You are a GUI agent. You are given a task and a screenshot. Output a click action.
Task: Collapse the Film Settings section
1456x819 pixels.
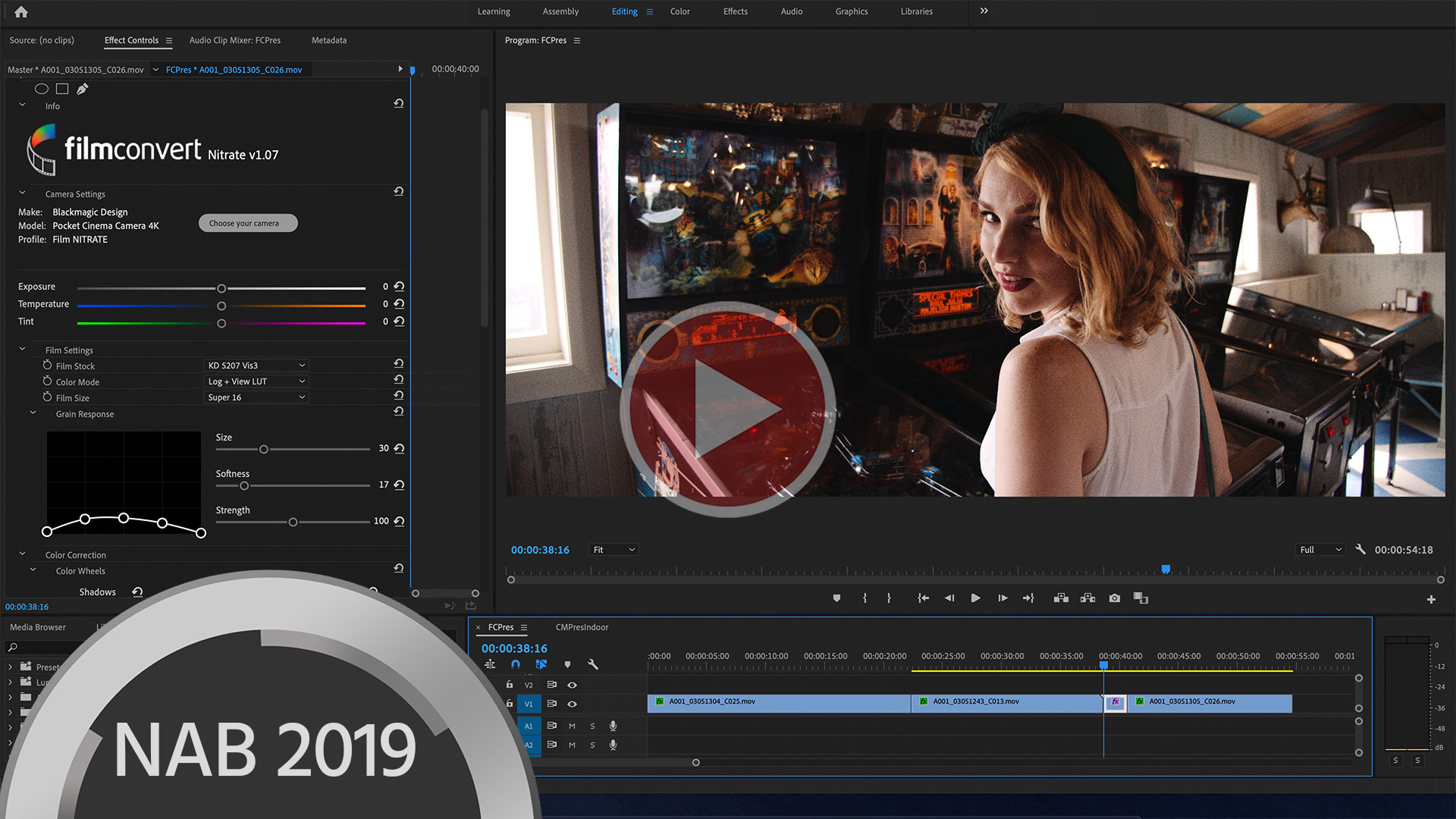[x=22, y=350]
